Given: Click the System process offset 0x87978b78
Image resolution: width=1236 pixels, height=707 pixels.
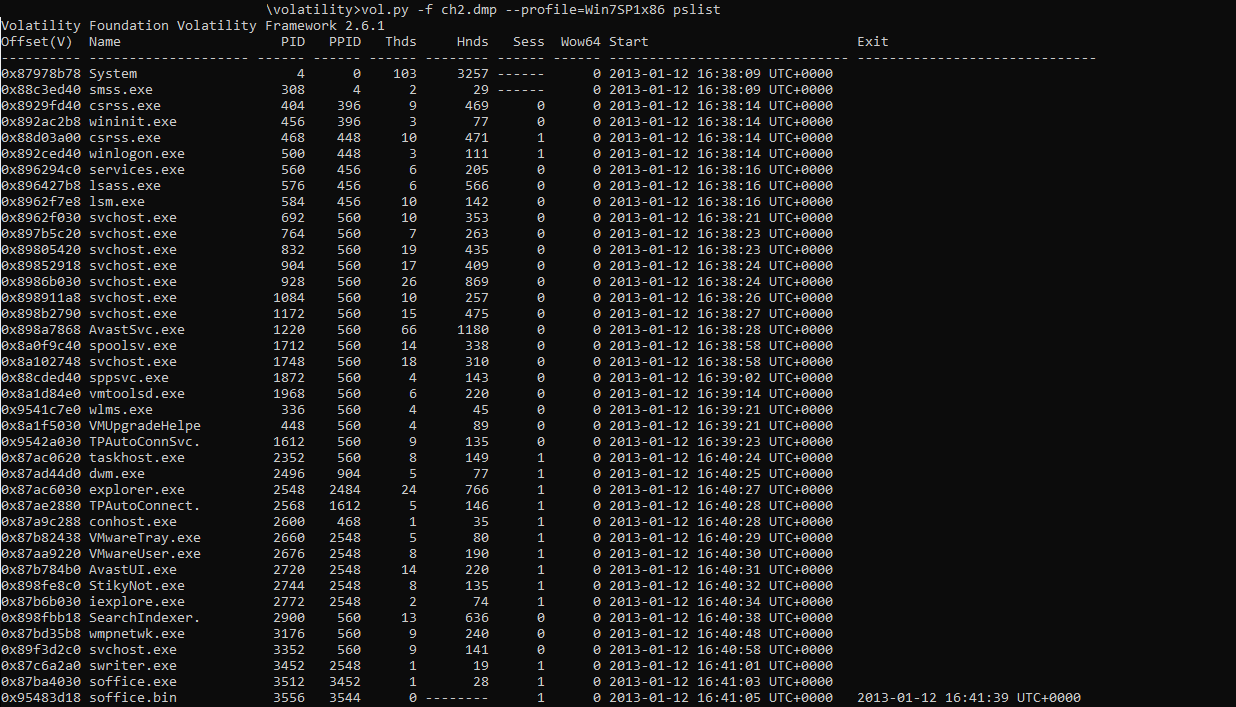Looking at the screenshot, I should (x=40, y=74).
